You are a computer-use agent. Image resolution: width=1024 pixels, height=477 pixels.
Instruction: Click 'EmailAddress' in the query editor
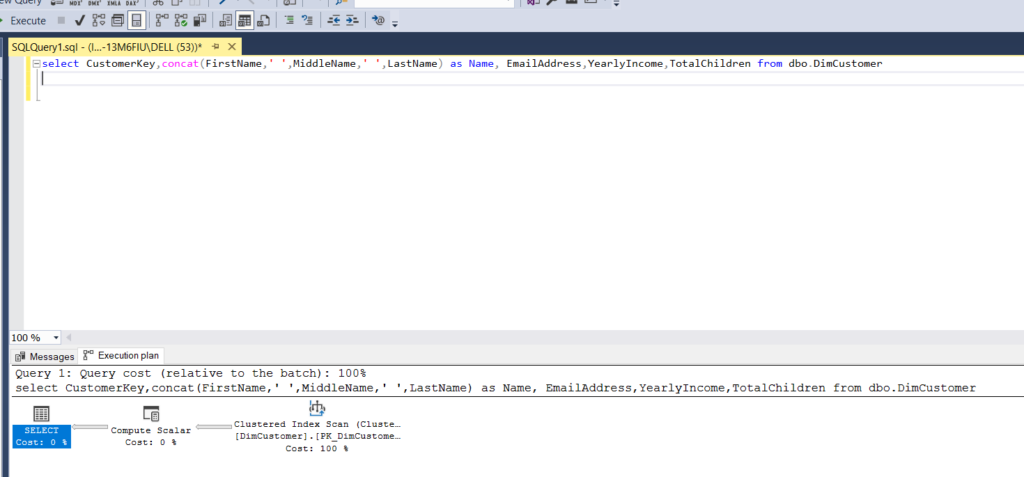pyautogui.click(x=545, y=64)
